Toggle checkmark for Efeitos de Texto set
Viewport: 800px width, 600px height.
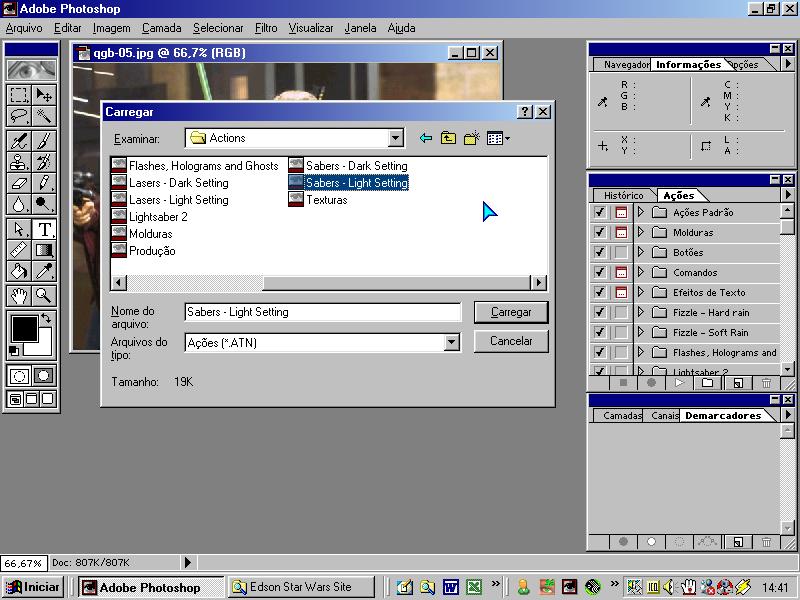point(600,292)
